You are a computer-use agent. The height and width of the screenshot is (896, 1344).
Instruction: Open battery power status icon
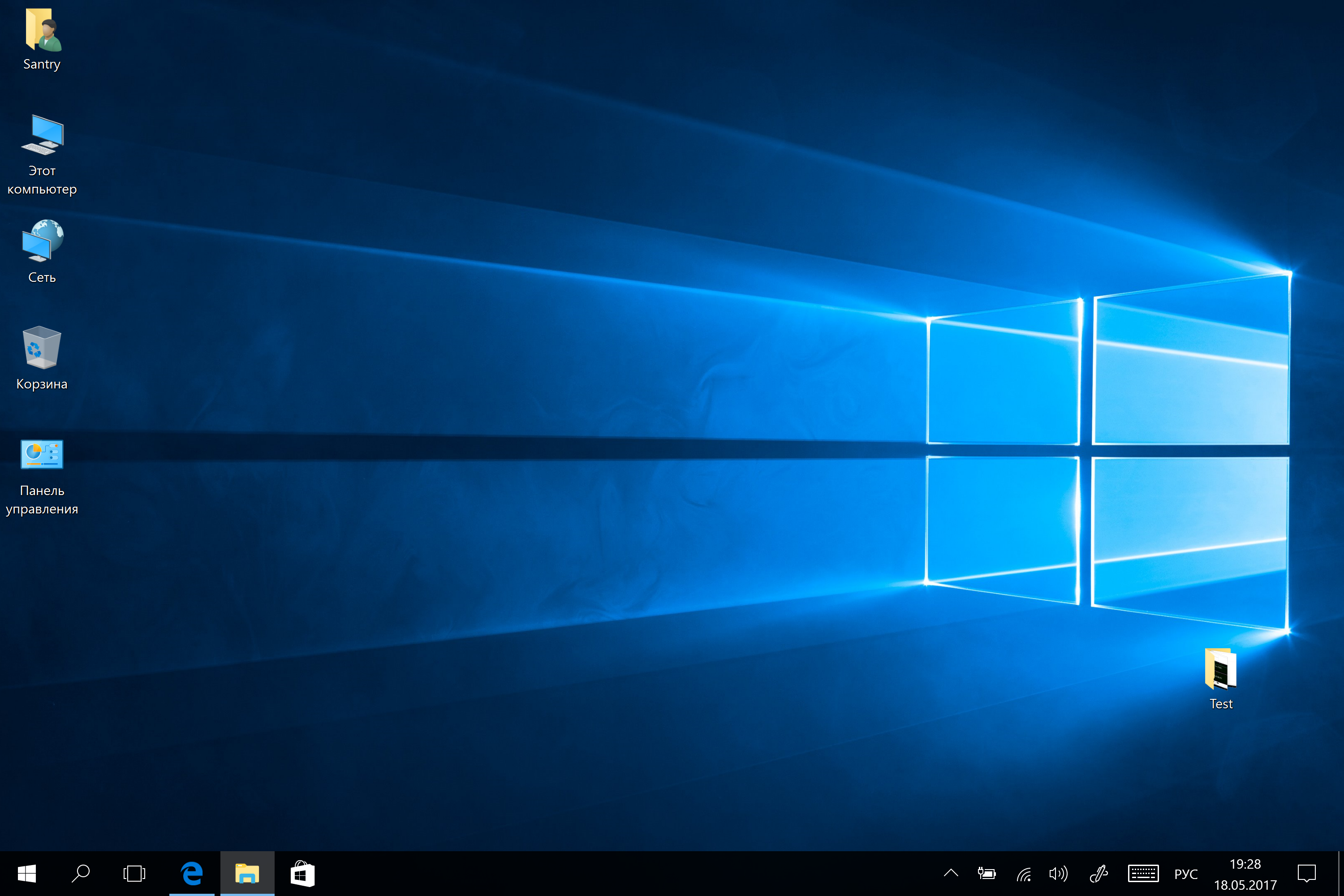[987, 874]
